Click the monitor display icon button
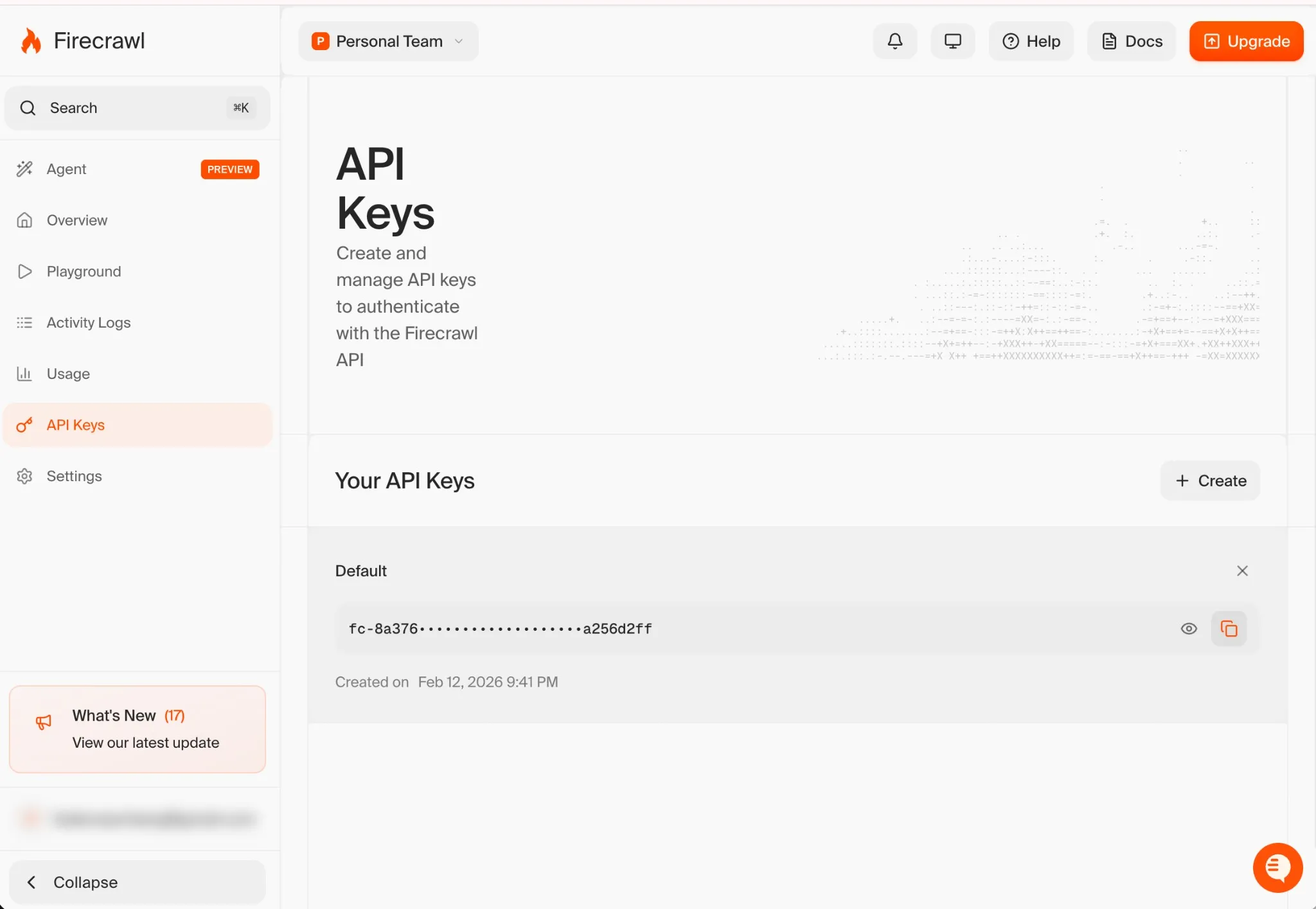The width and height of the screenshot is (1316, 909). pyautogui.click(x=952, y=41)
